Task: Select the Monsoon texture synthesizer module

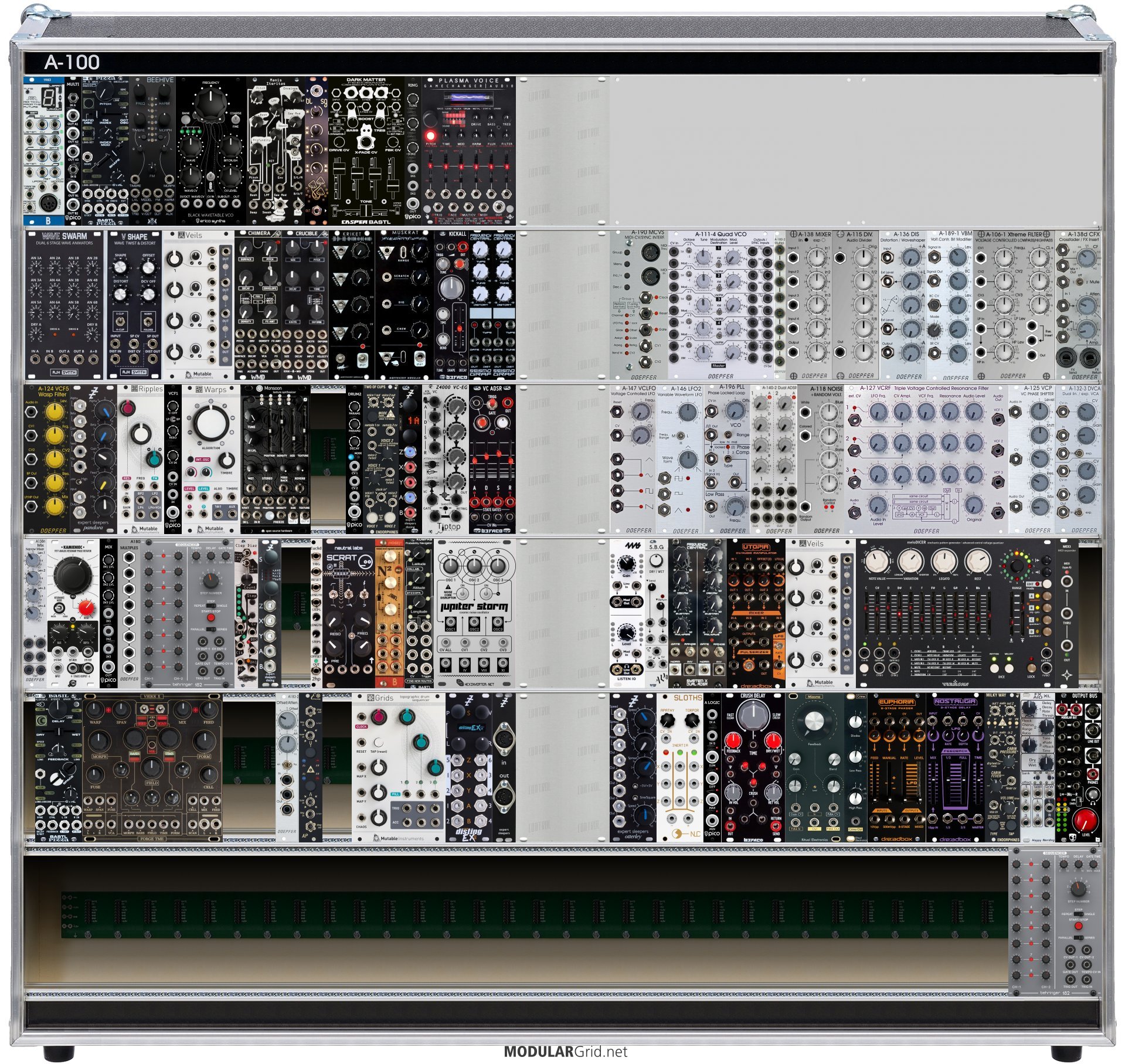Action: [276, 460]
